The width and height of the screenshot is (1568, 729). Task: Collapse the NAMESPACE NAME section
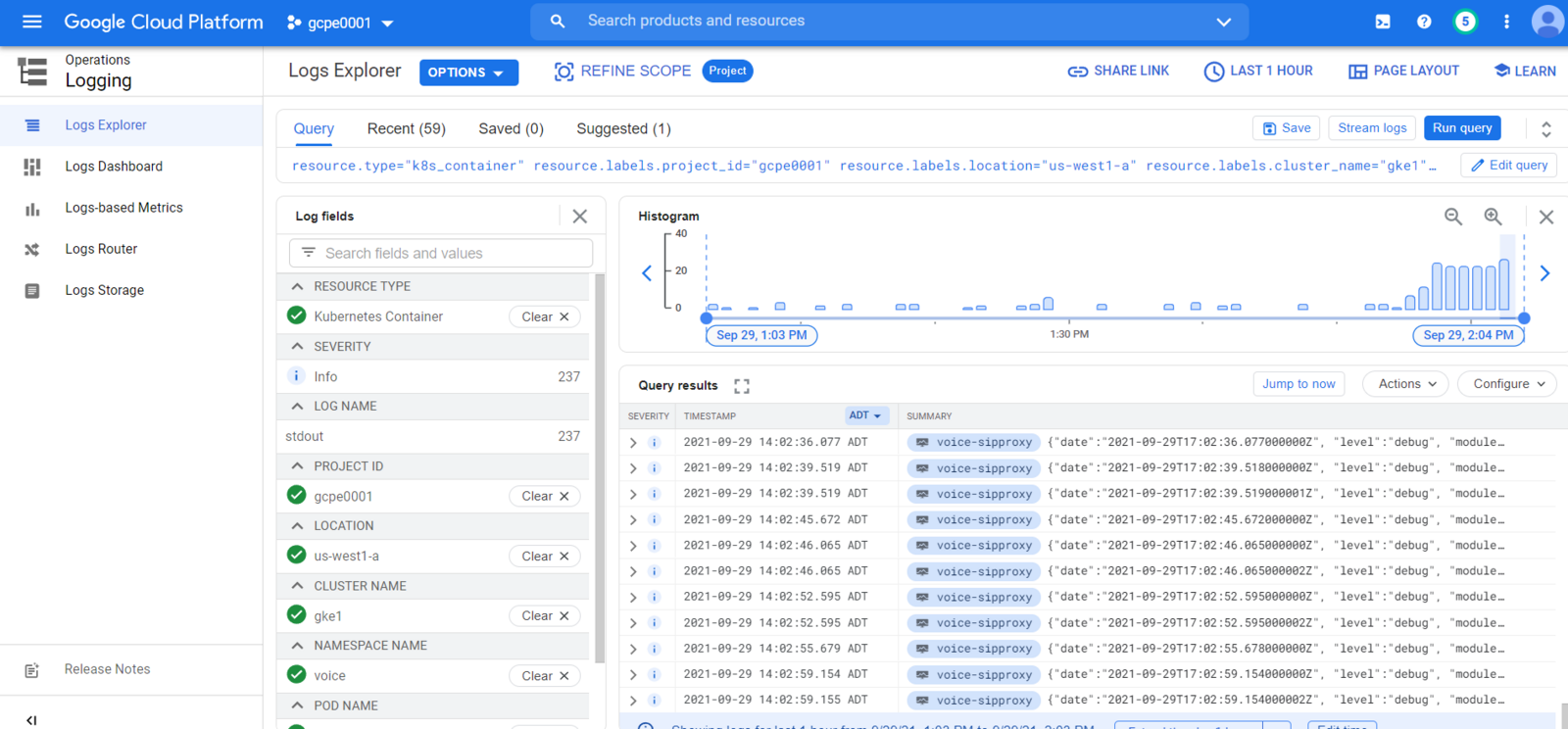click(297, 646)
